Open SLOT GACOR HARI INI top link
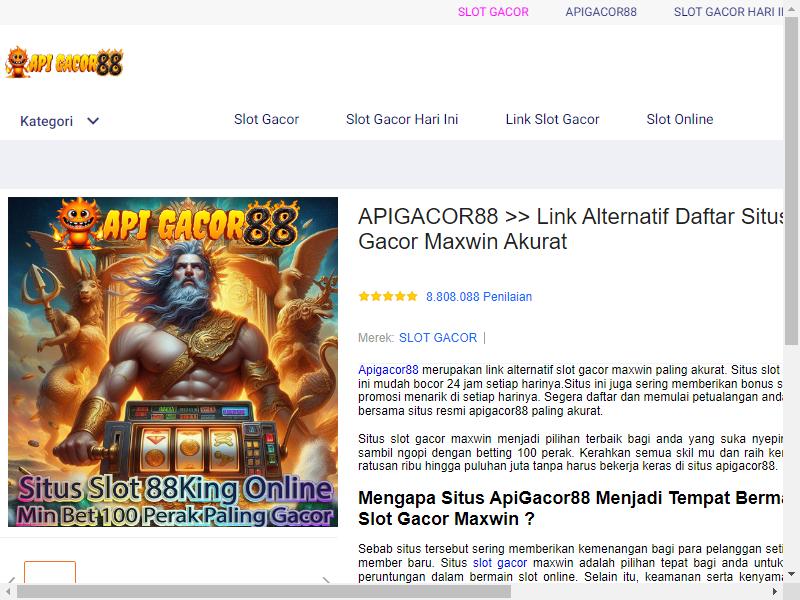The image size is (800, 600). tap(729, 12)
